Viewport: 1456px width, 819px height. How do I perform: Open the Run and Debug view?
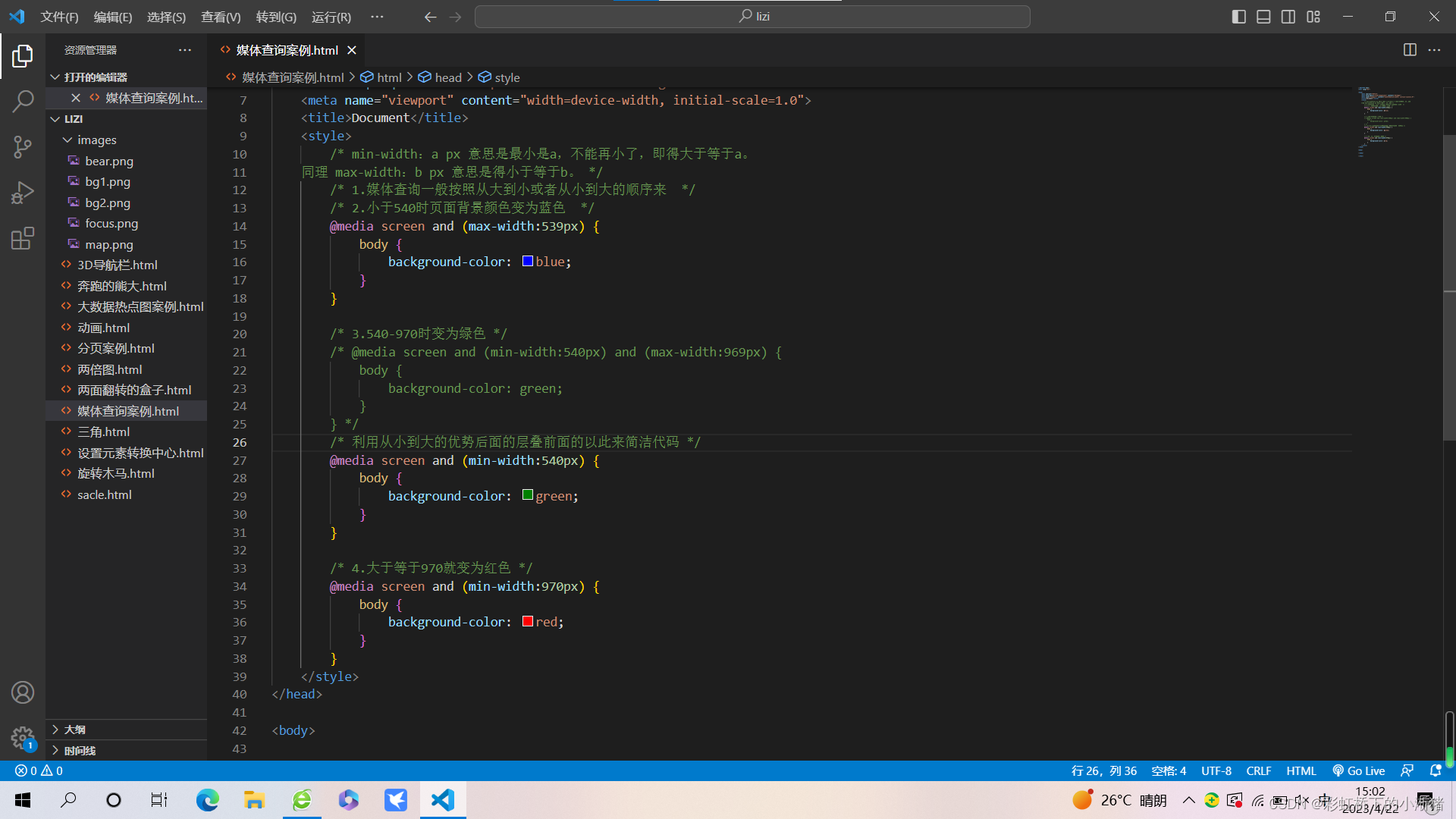23,193
